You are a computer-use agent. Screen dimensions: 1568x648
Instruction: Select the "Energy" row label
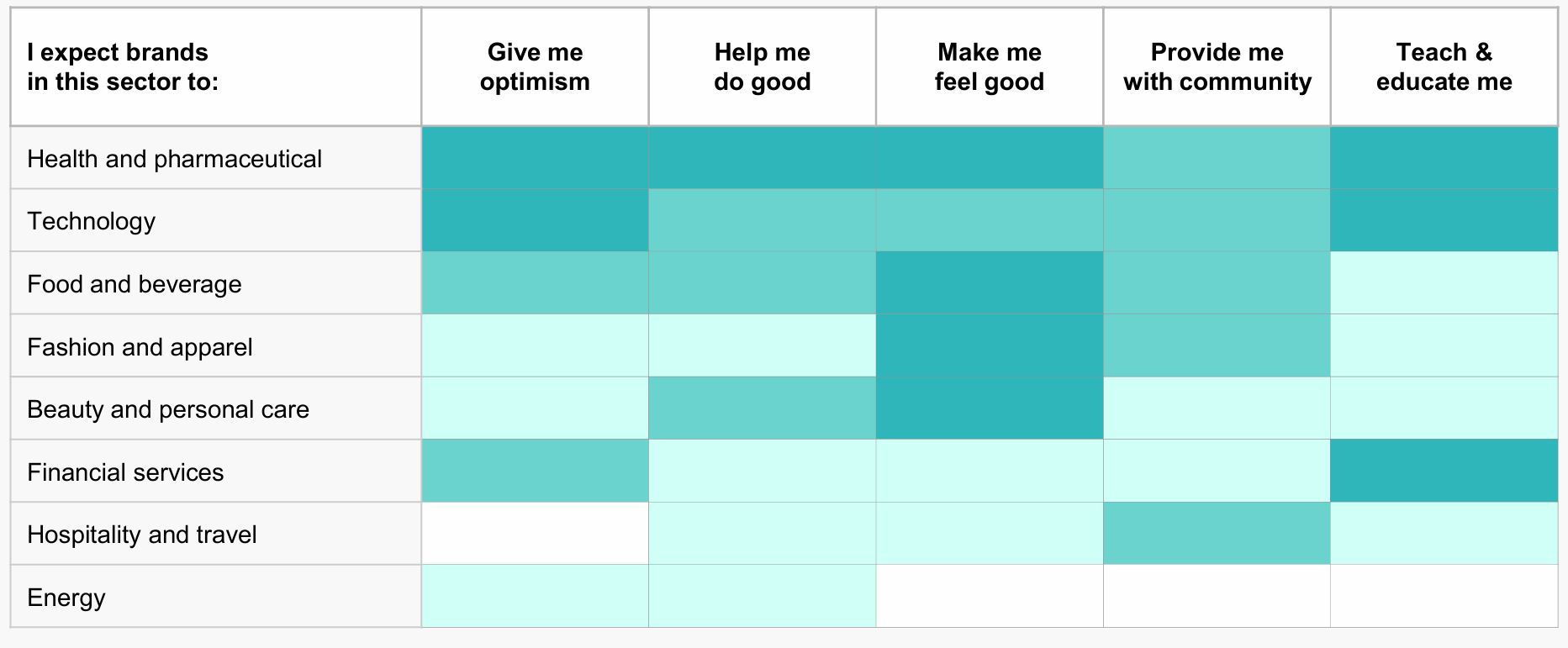pos(66,598)
